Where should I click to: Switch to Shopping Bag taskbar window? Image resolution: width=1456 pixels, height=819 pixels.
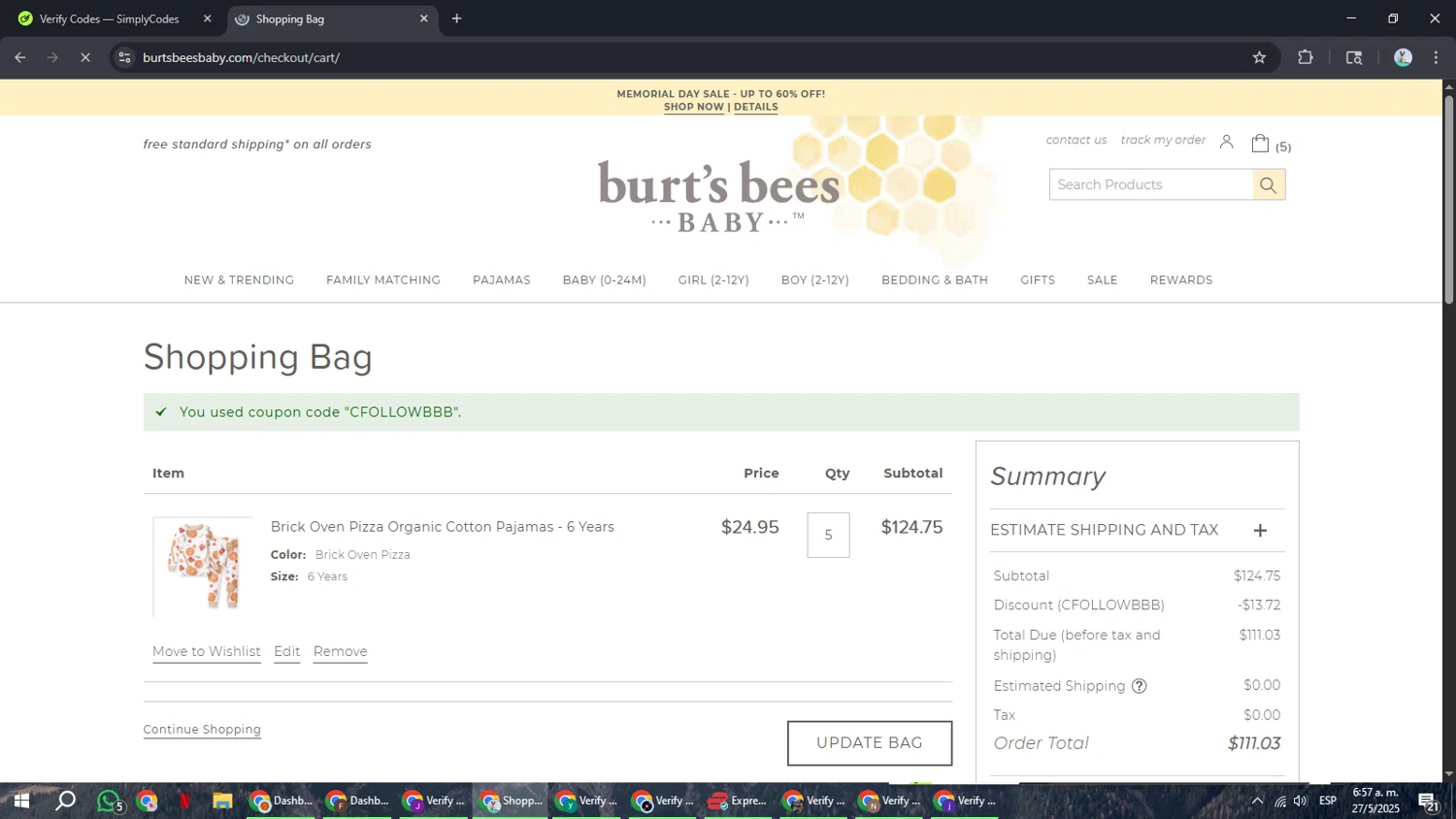511,802
